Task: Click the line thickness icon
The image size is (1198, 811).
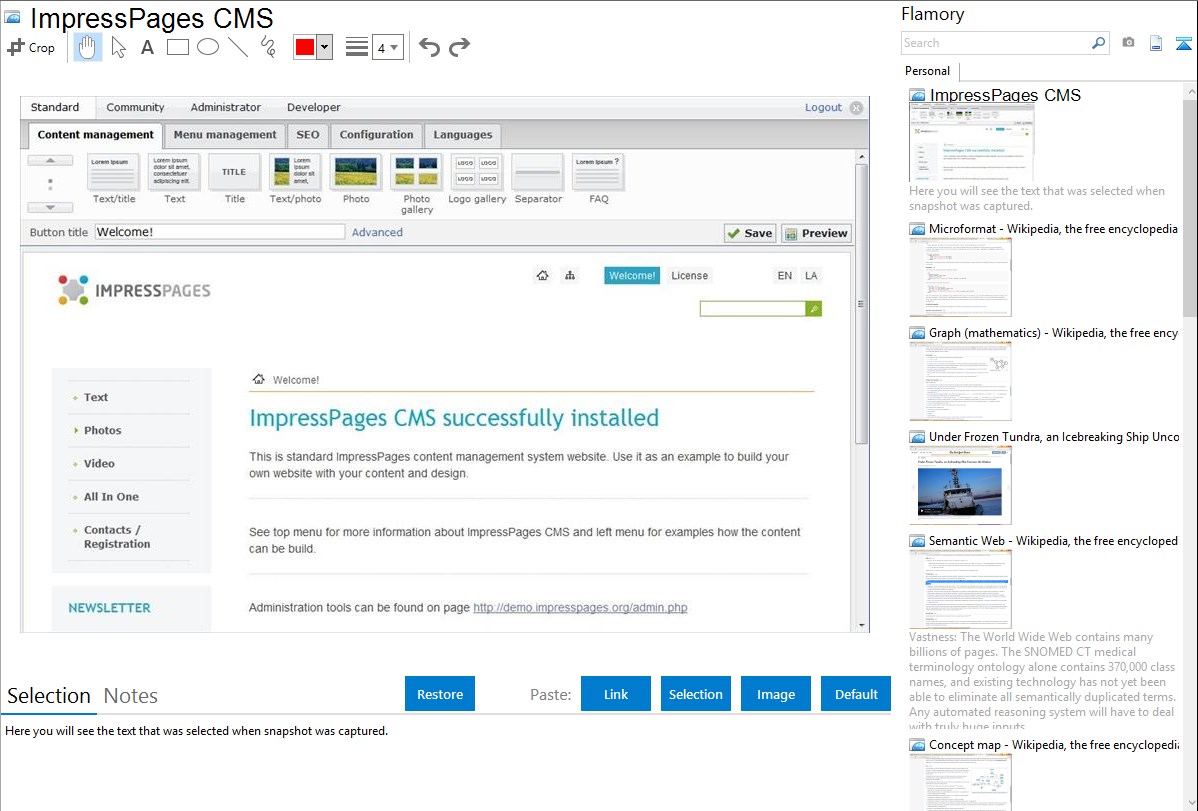Action: click(x=356, y=47)
